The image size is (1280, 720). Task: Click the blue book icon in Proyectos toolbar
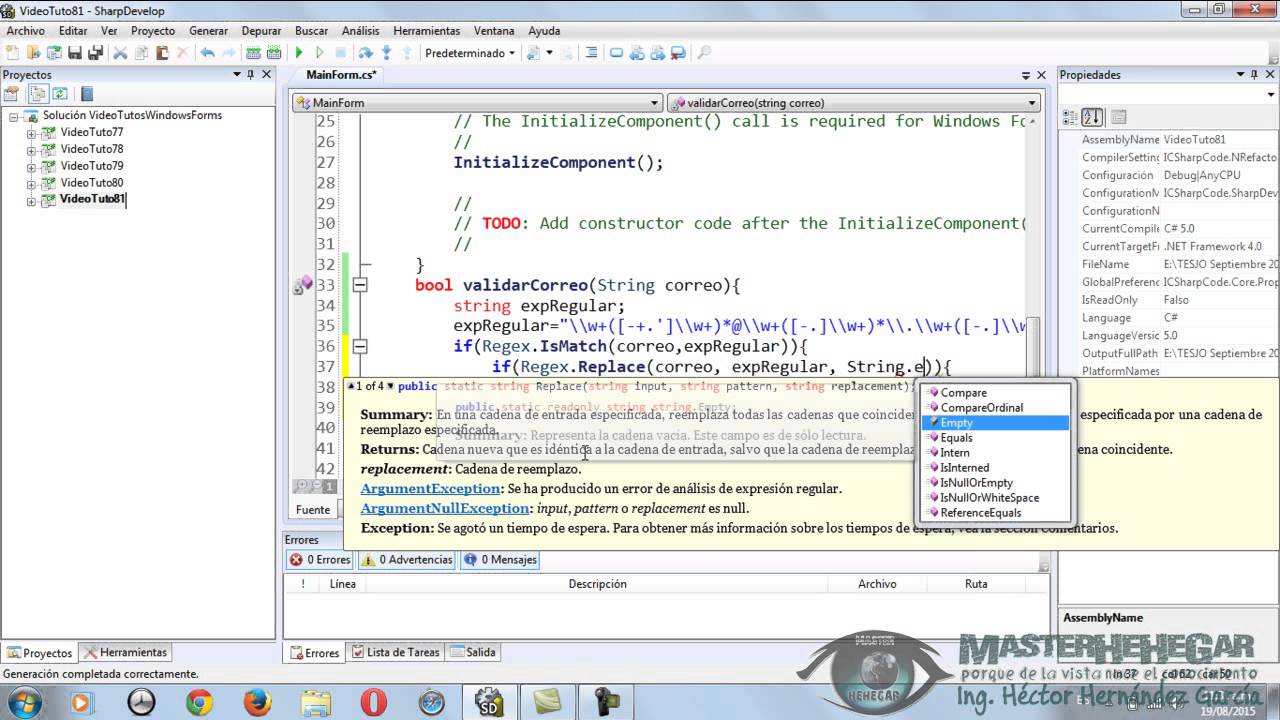[x=87, y=94]
